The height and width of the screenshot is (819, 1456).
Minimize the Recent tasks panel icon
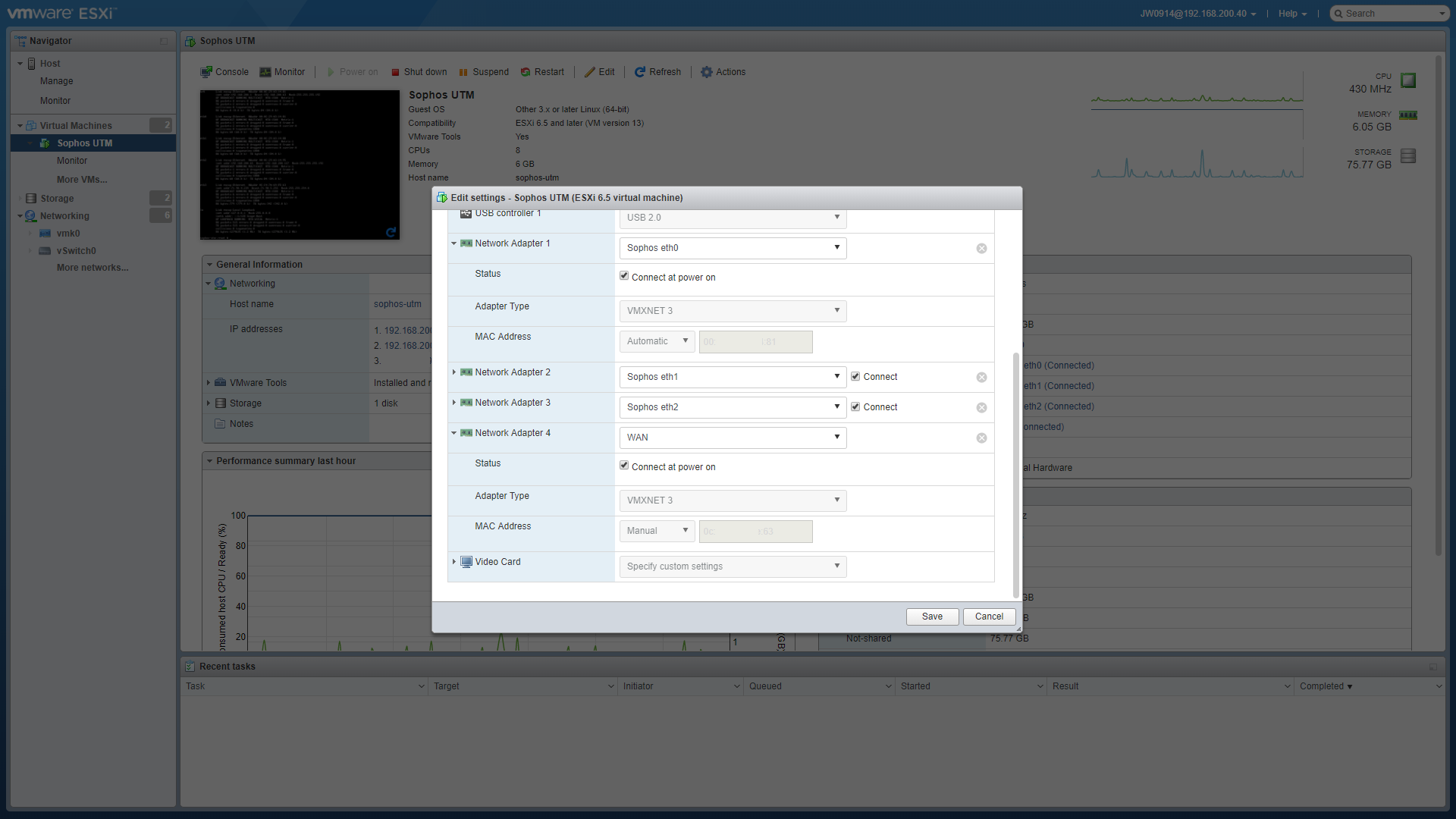tap(1433, 667)
